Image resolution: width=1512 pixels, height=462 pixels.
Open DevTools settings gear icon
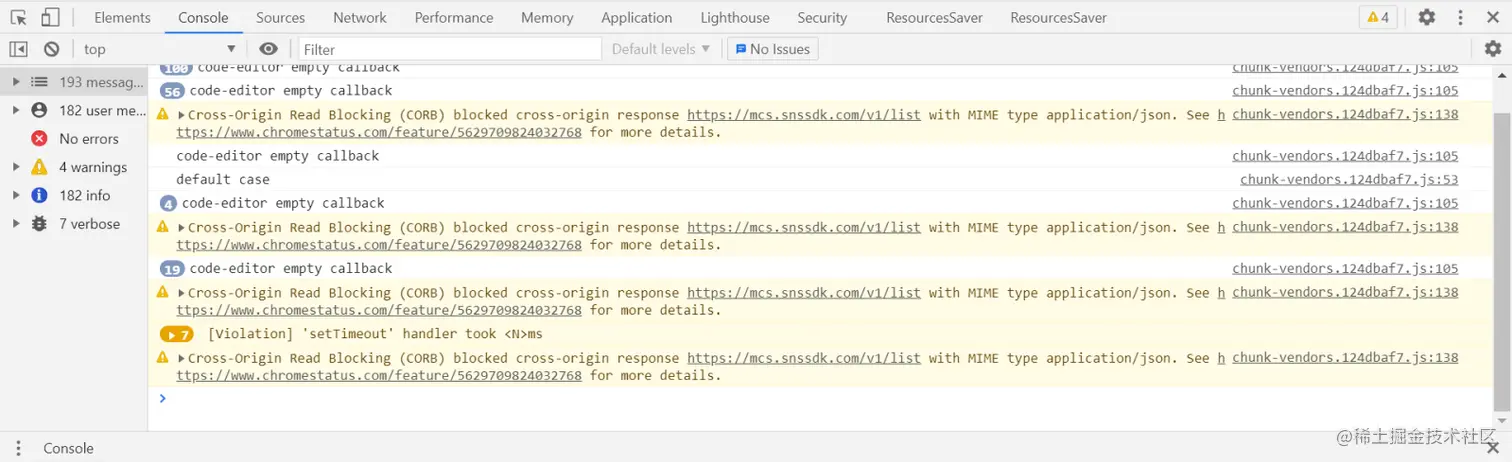click(1426, 17)
